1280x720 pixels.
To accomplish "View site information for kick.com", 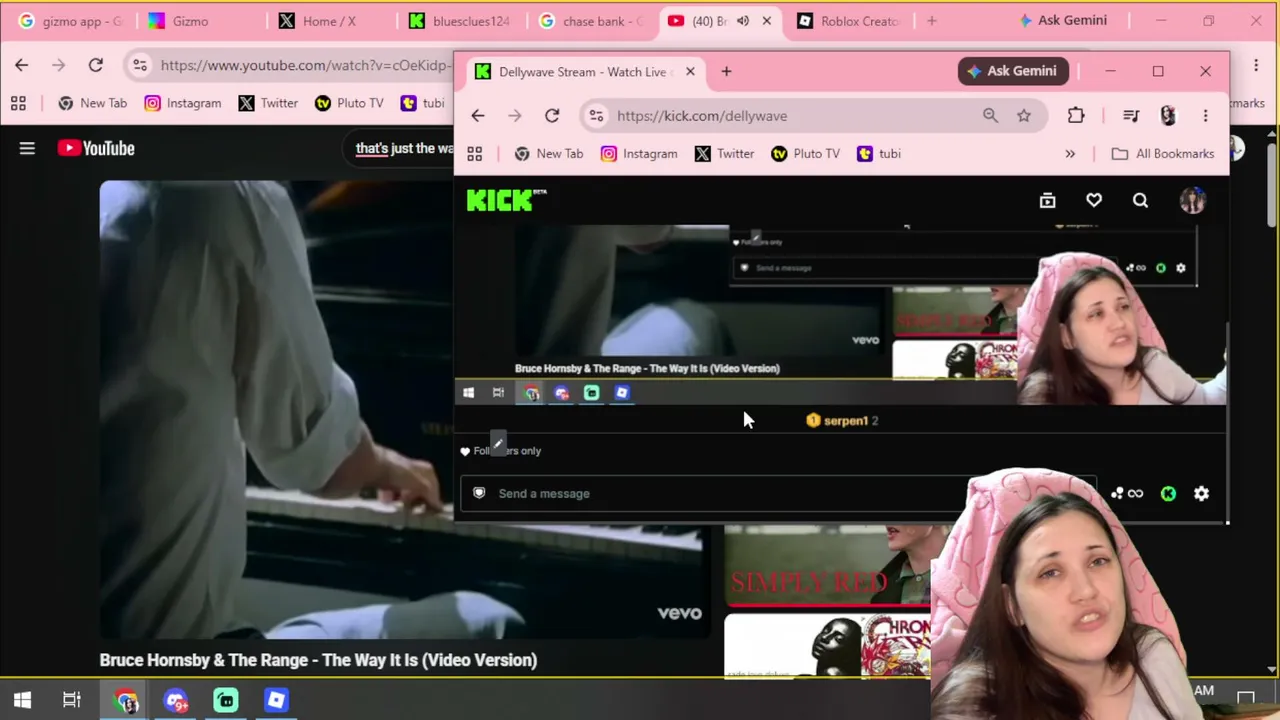I will click(596, 116).
